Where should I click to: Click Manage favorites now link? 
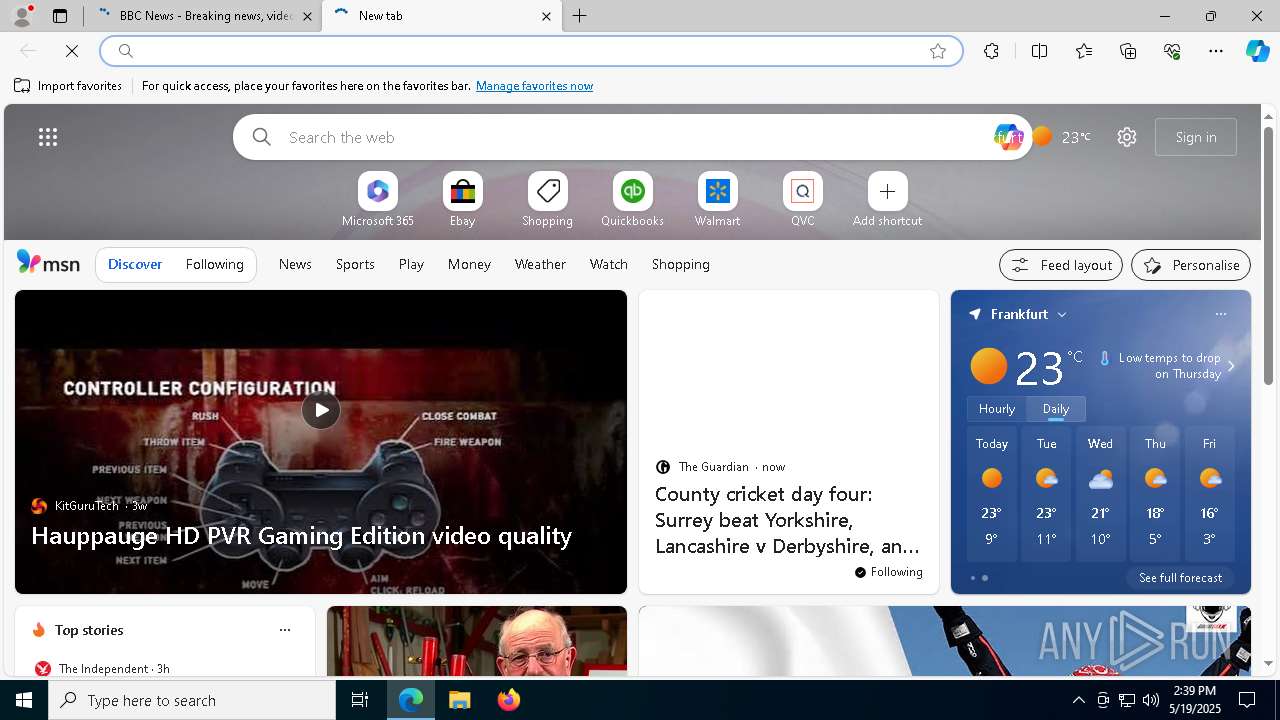coord(534,86)
